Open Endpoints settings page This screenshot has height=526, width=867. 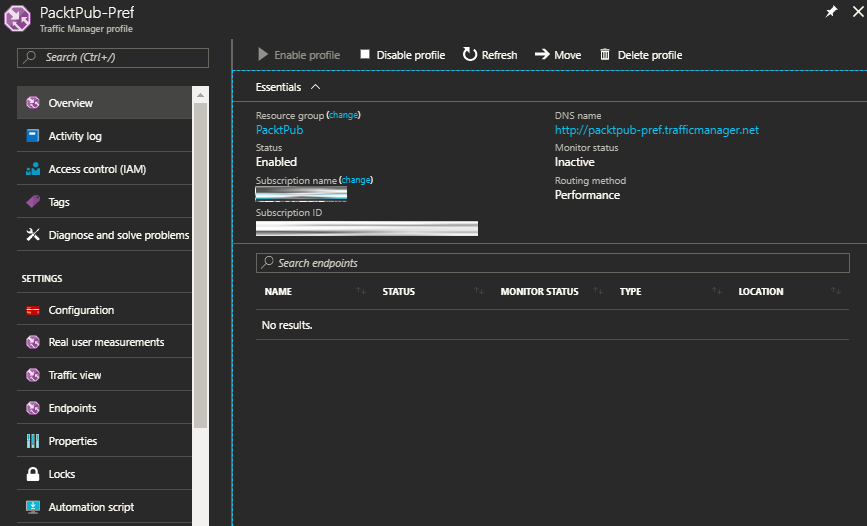(x=105, y=408)
